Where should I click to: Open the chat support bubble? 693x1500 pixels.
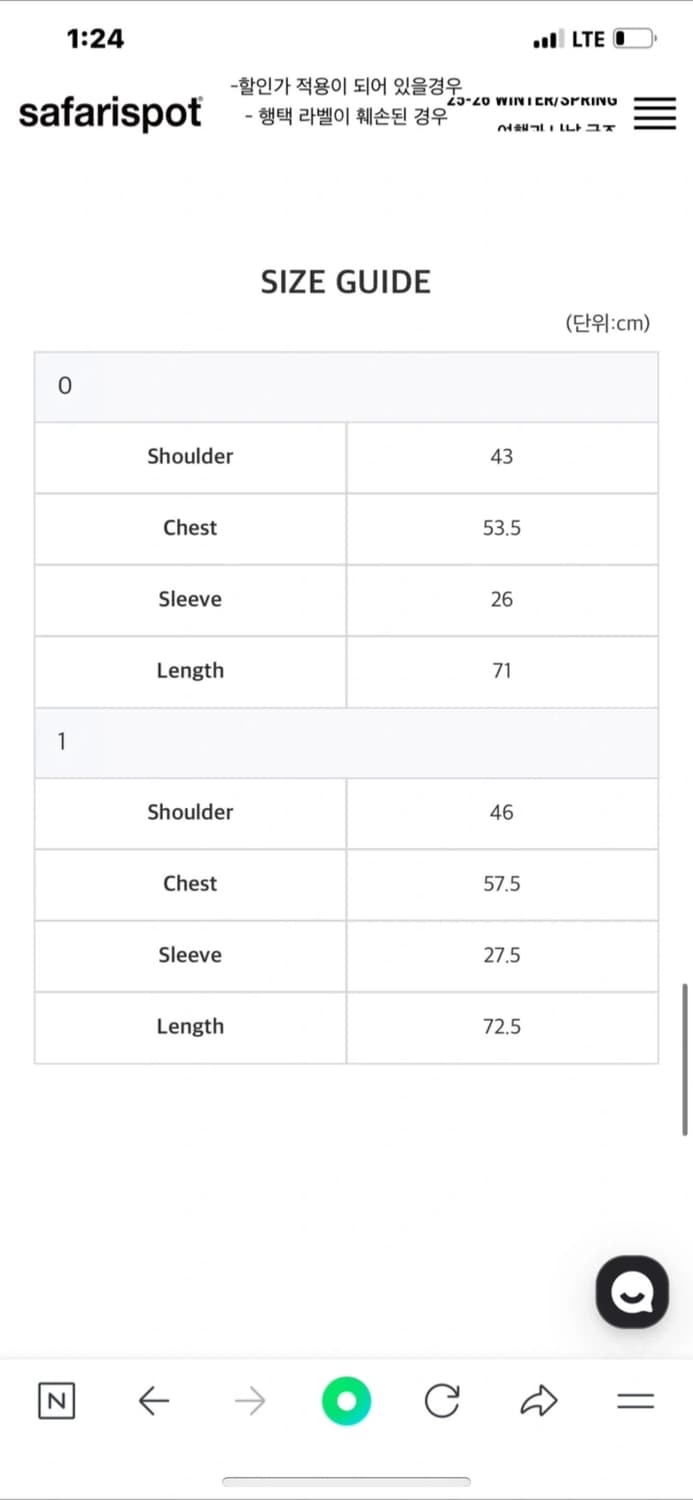[632, 1292]
